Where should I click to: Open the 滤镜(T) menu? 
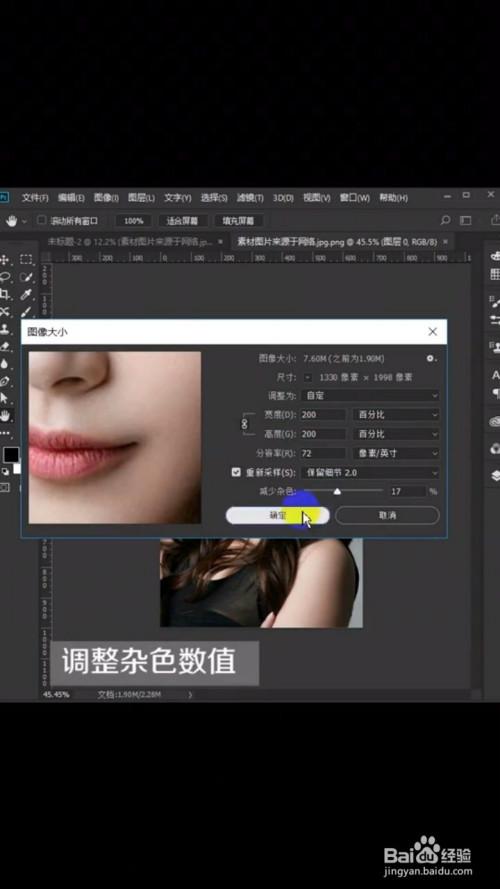pyautogui.click(x=250, y=198)
